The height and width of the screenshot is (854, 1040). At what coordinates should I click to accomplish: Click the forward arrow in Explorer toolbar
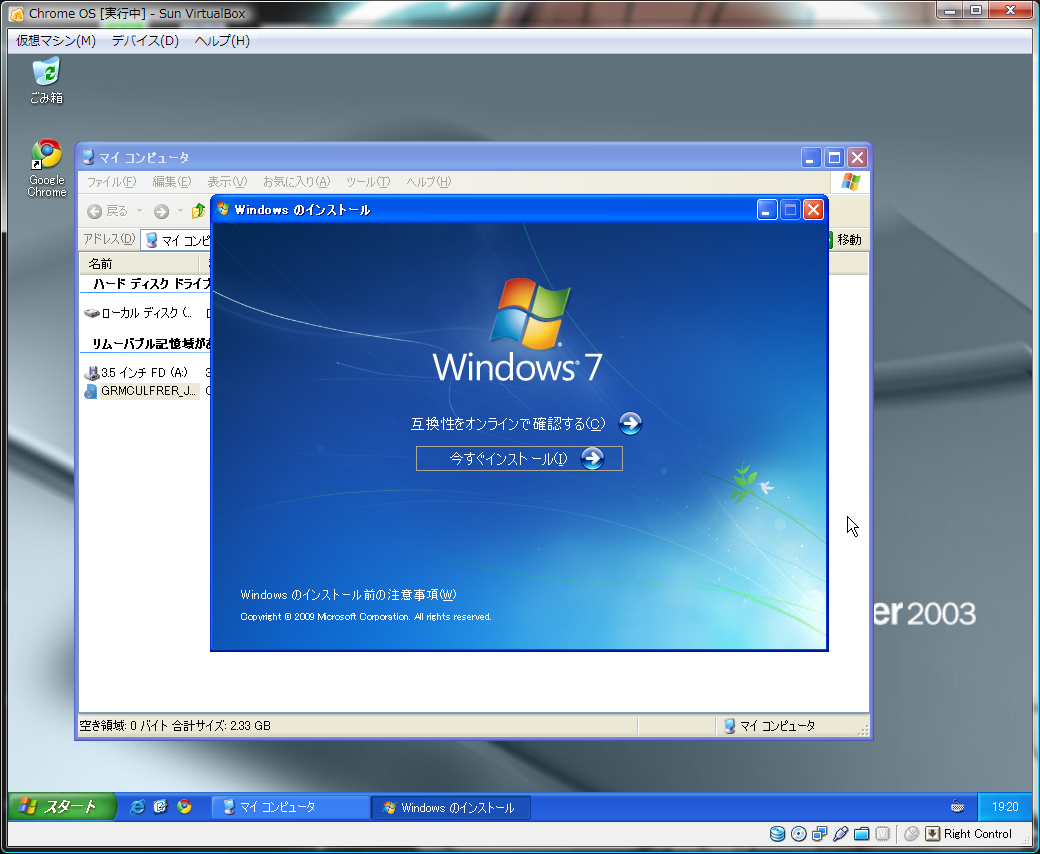(161, 211)
